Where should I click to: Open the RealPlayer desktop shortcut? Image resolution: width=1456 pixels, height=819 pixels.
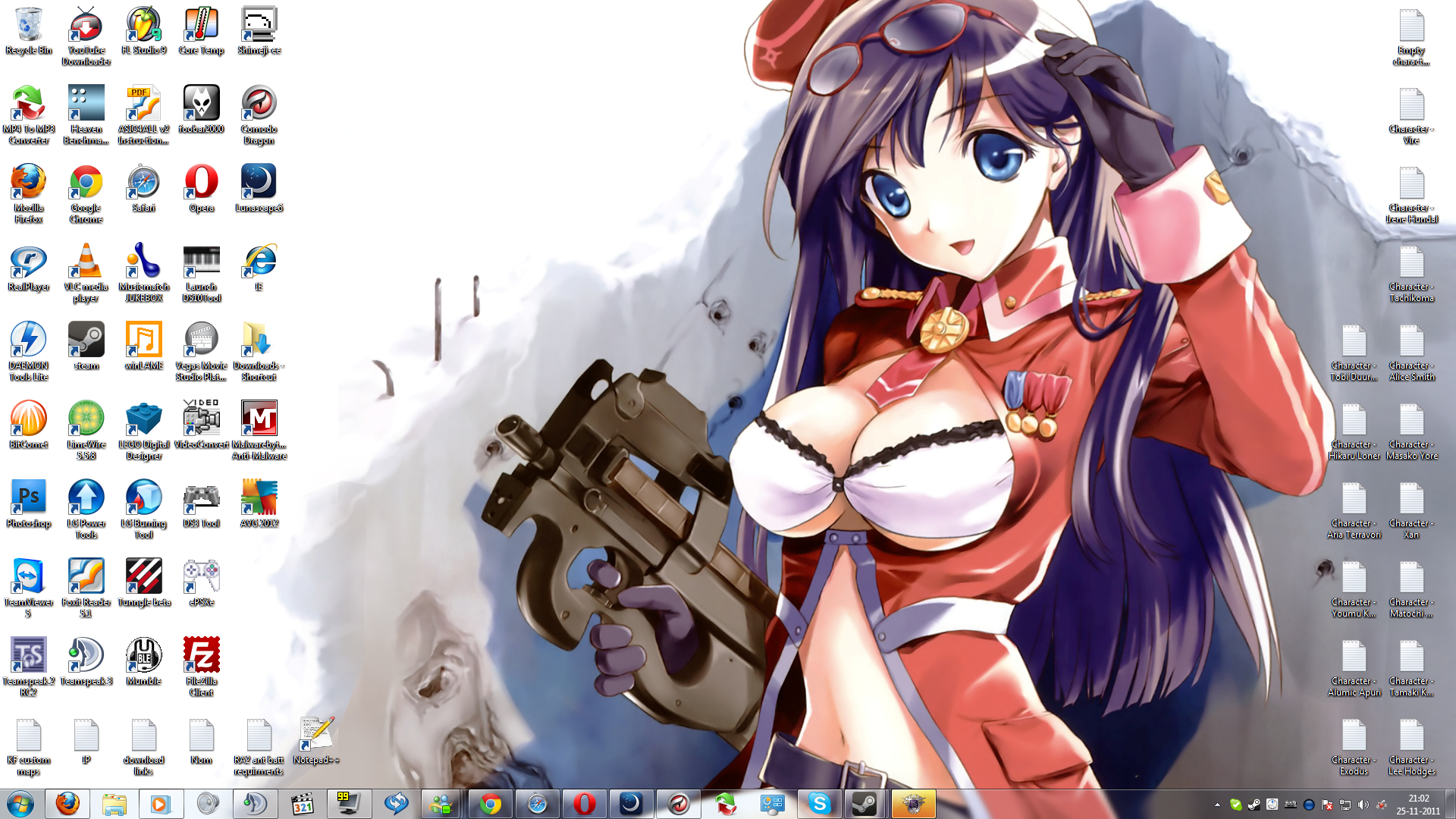29,268
